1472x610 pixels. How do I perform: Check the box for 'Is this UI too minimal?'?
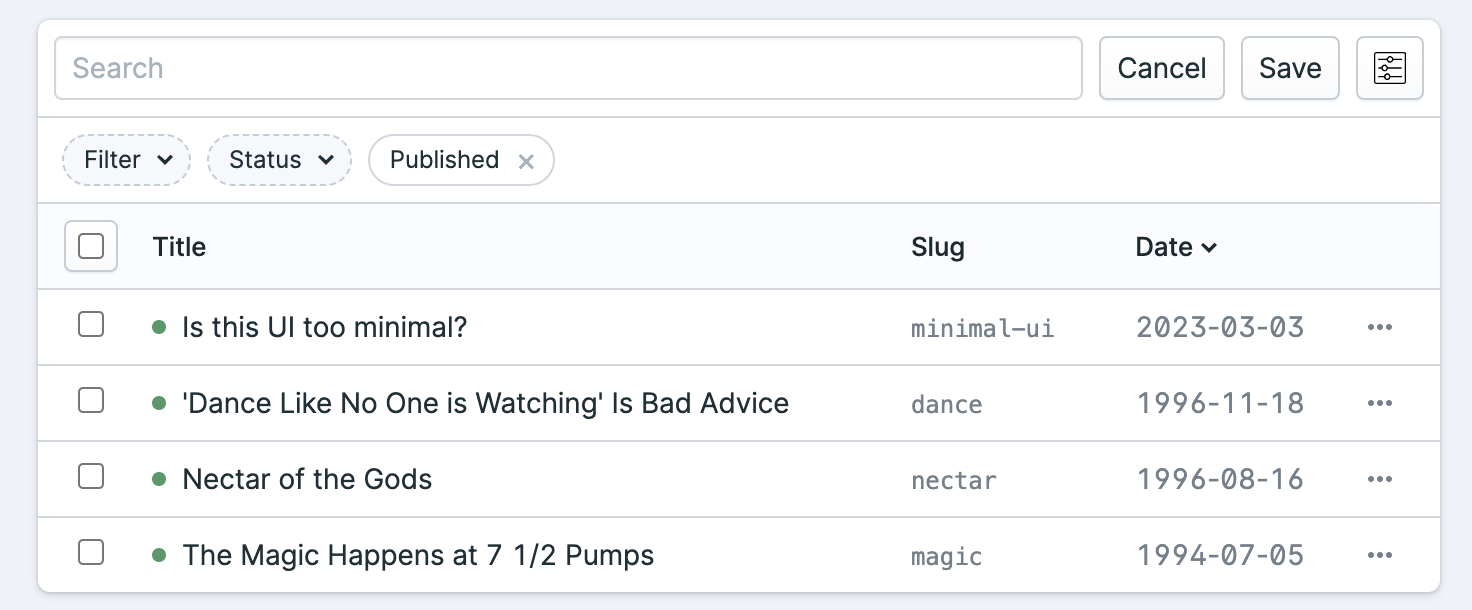pos(91,324)
